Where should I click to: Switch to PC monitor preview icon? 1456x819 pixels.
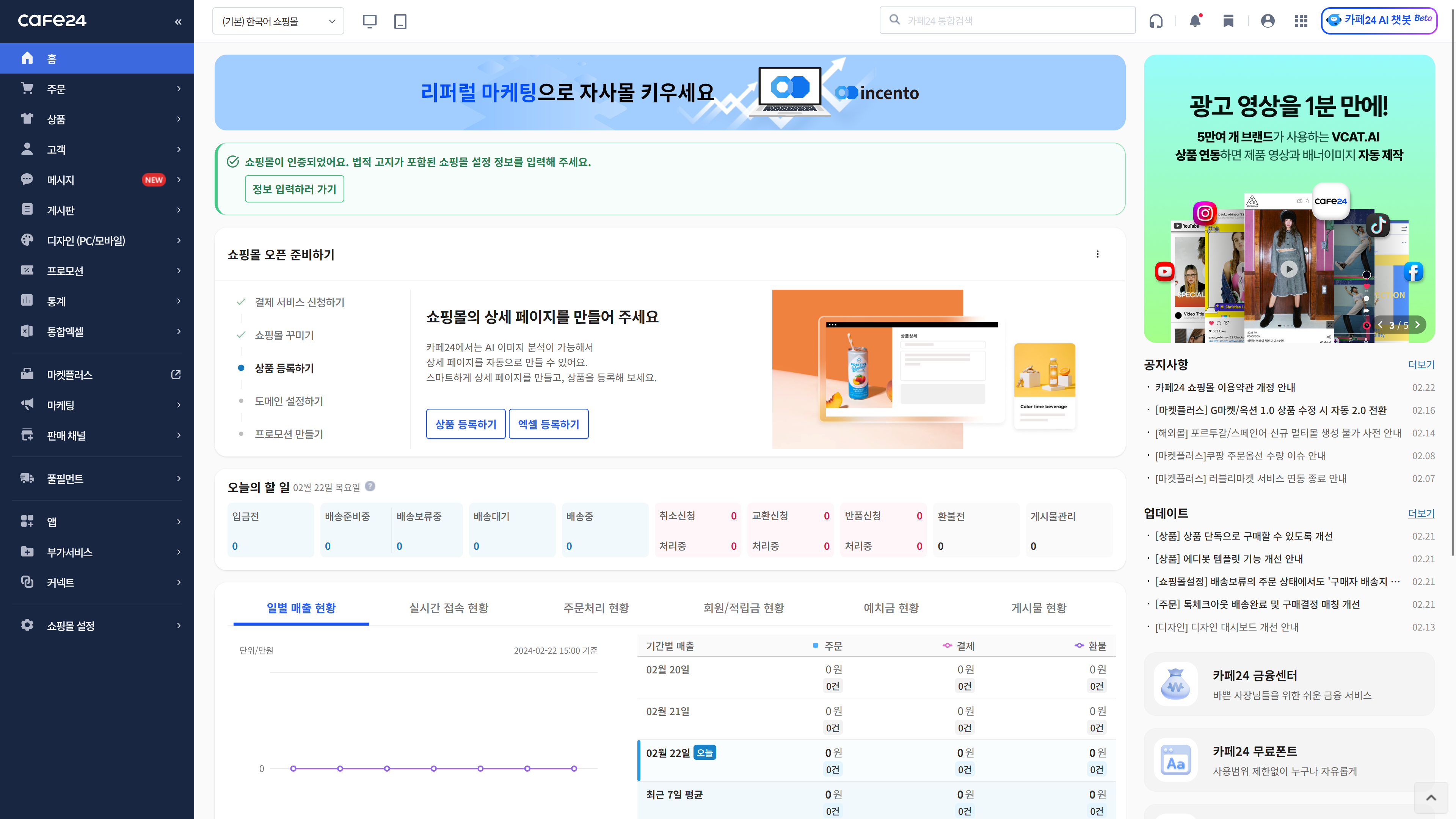click(x=370, y=22)
